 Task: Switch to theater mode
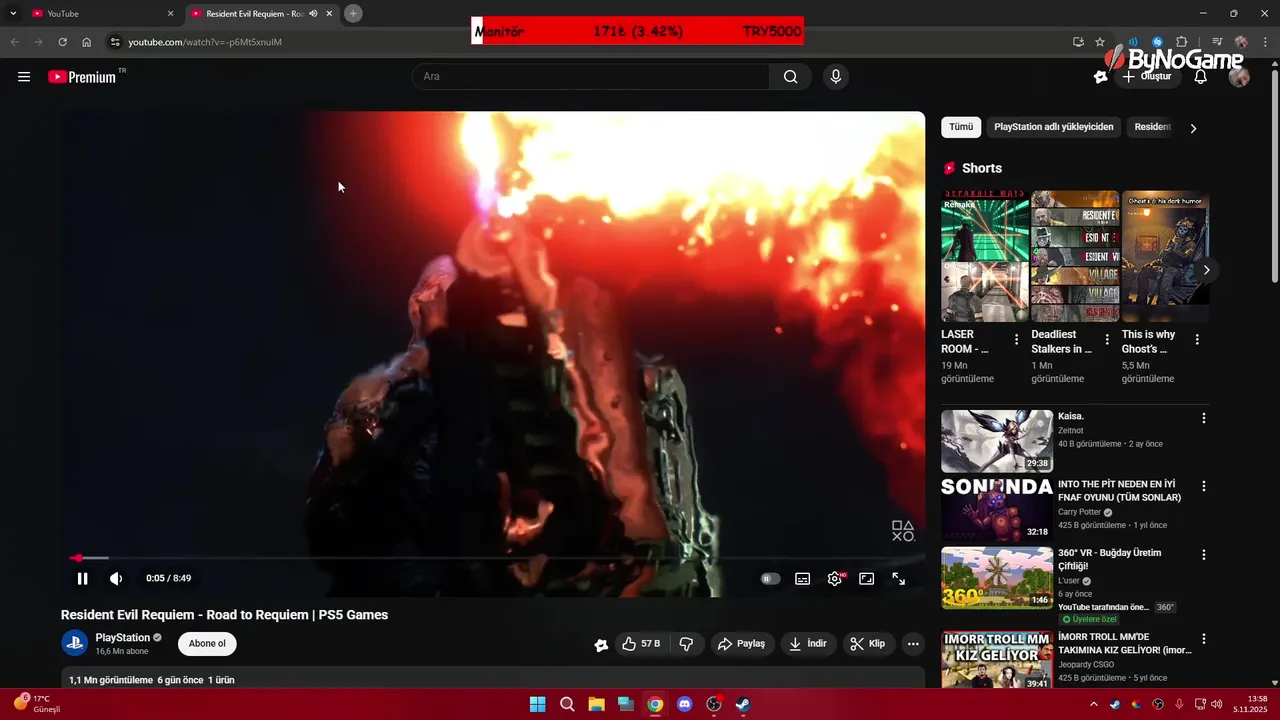(x=867, y=578)
